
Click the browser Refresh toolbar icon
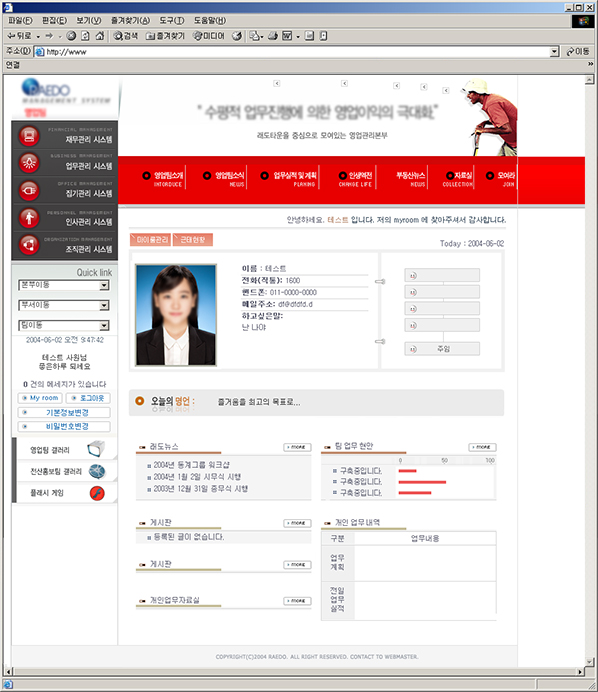[x=86, y=36]
